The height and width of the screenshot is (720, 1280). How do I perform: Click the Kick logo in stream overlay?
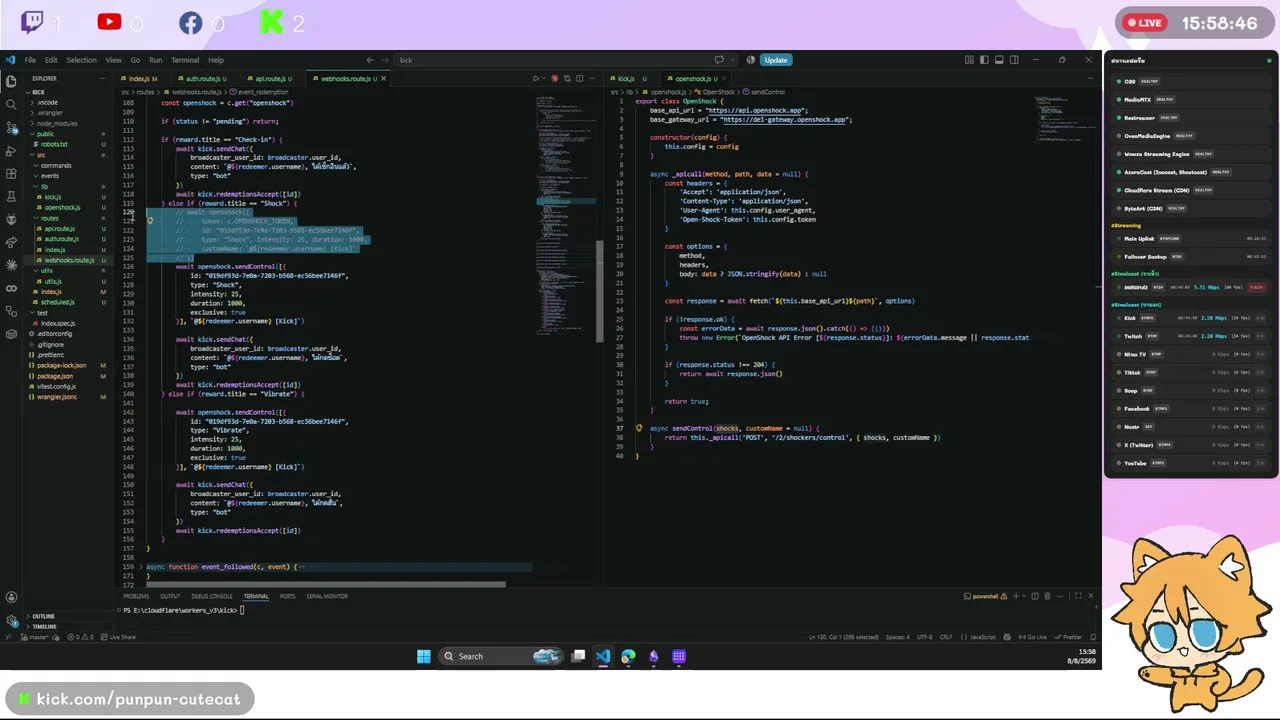pyautogui.click(x=271, y=22)
